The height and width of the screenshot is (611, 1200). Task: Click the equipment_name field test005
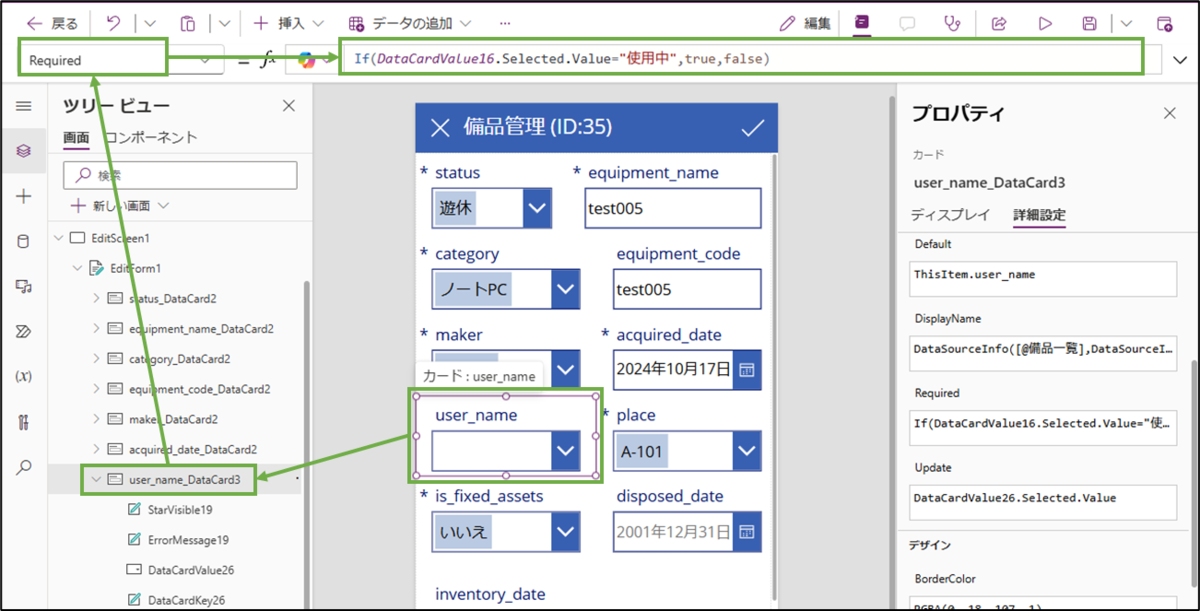[x=673, y=208]
